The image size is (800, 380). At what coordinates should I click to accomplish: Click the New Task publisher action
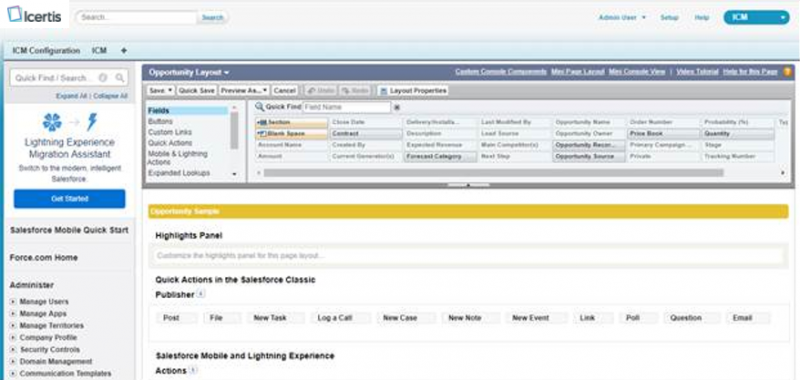point(276,318)
